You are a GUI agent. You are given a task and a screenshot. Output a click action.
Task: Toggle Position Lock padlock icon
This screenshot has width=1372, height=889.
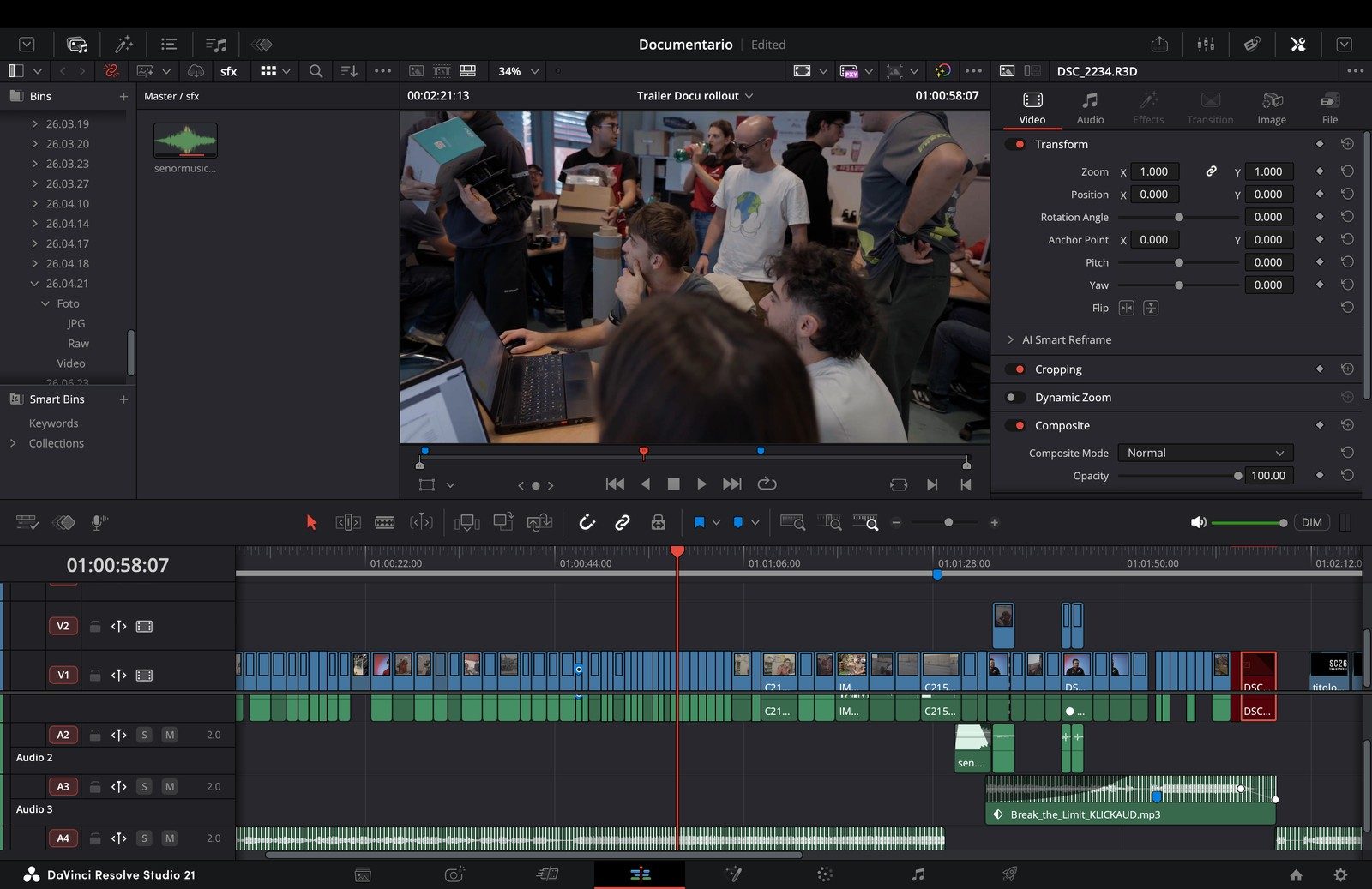point(659,522)
